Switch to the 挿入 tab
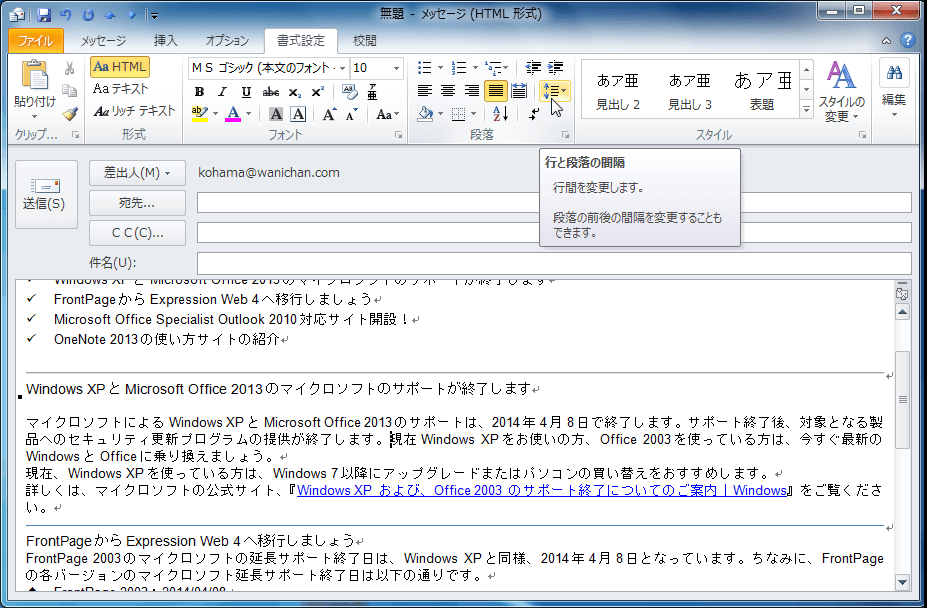Image resolution: width=927 pixels, height=608 pixels. tap(166, 40)
